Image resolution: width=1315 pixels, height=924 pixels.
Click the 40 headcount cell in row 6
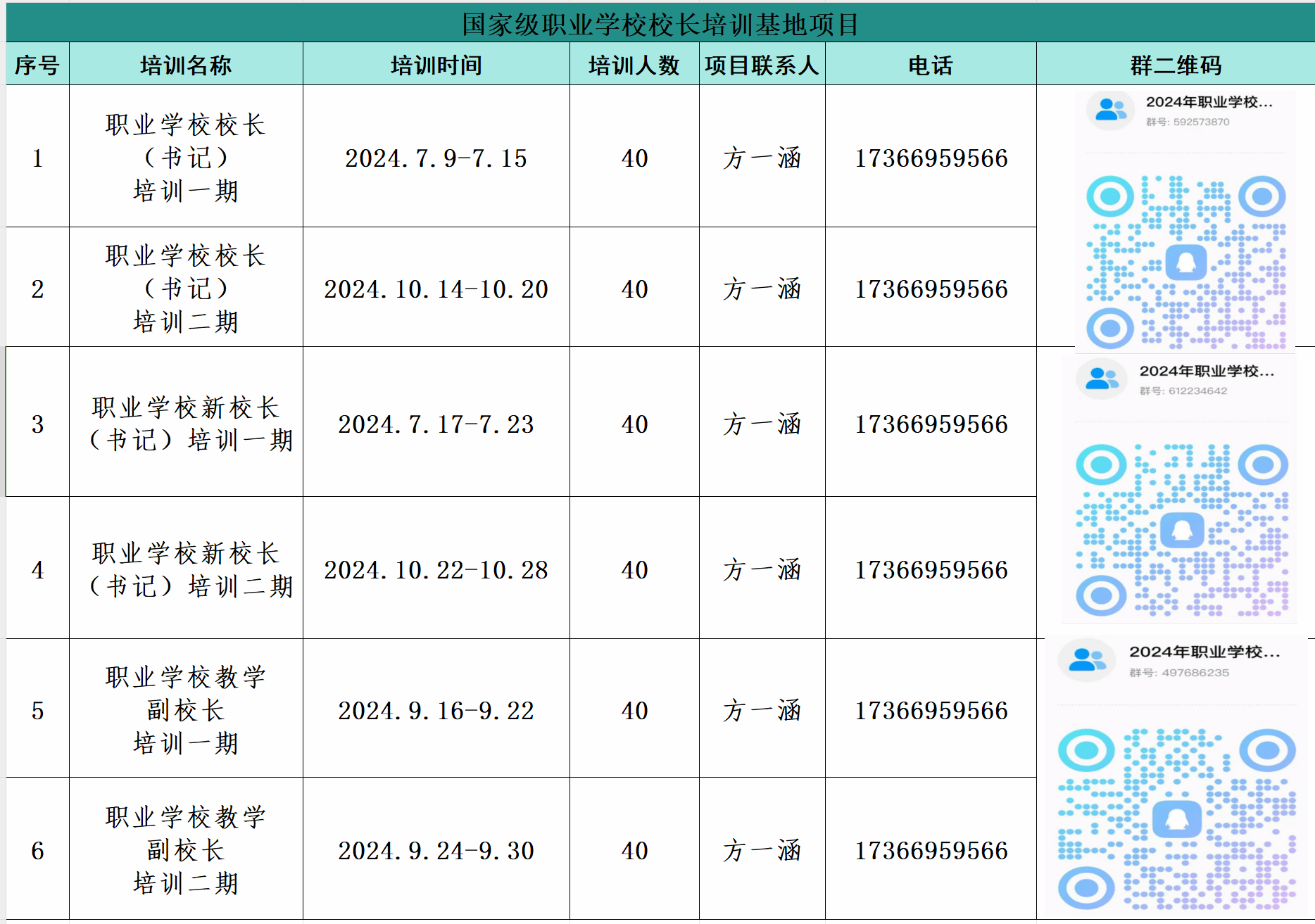coord(634,850)
